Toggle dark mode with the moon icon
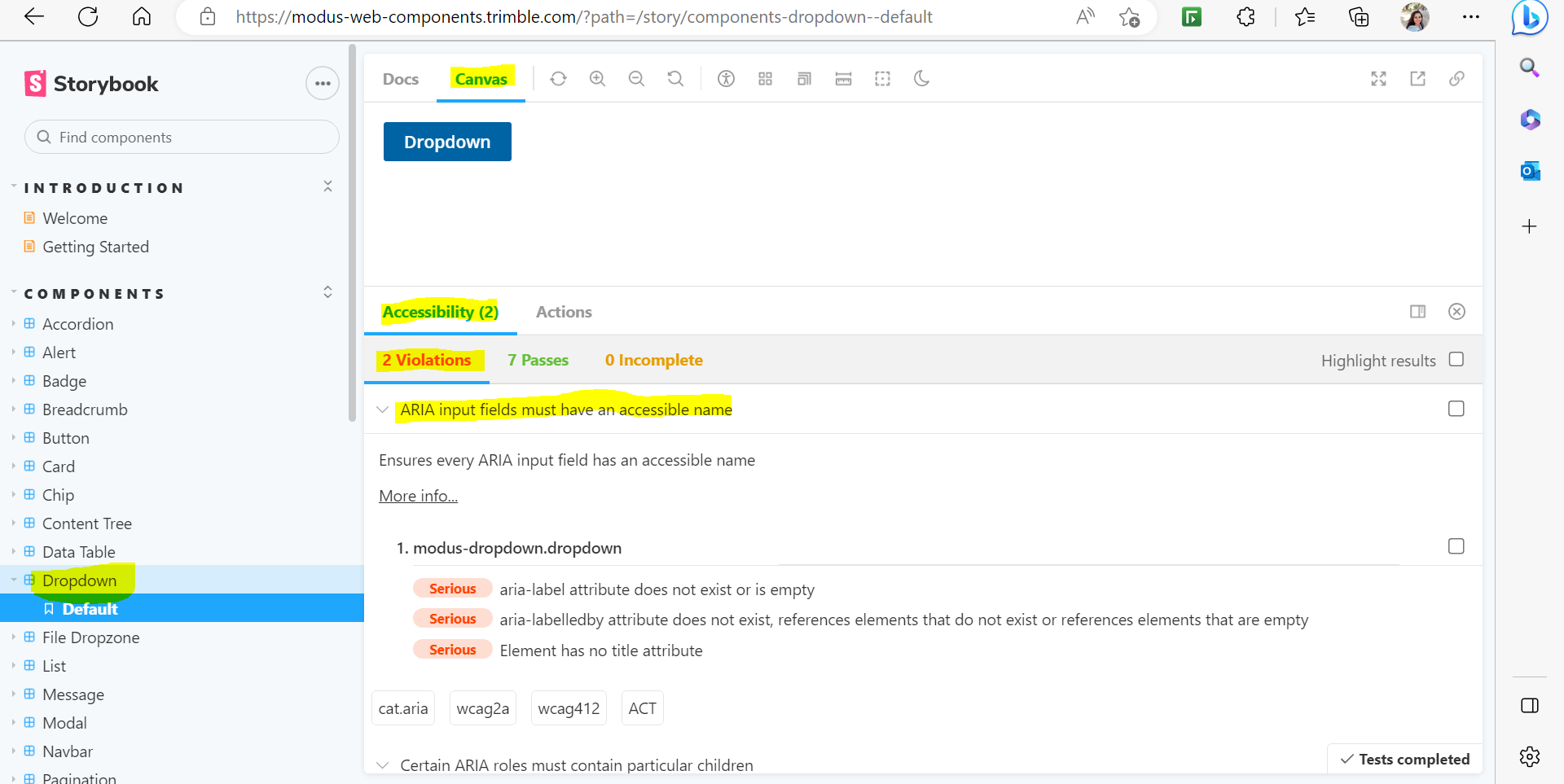The width and height of the screenshot is (1564, 784). (921, 78)
